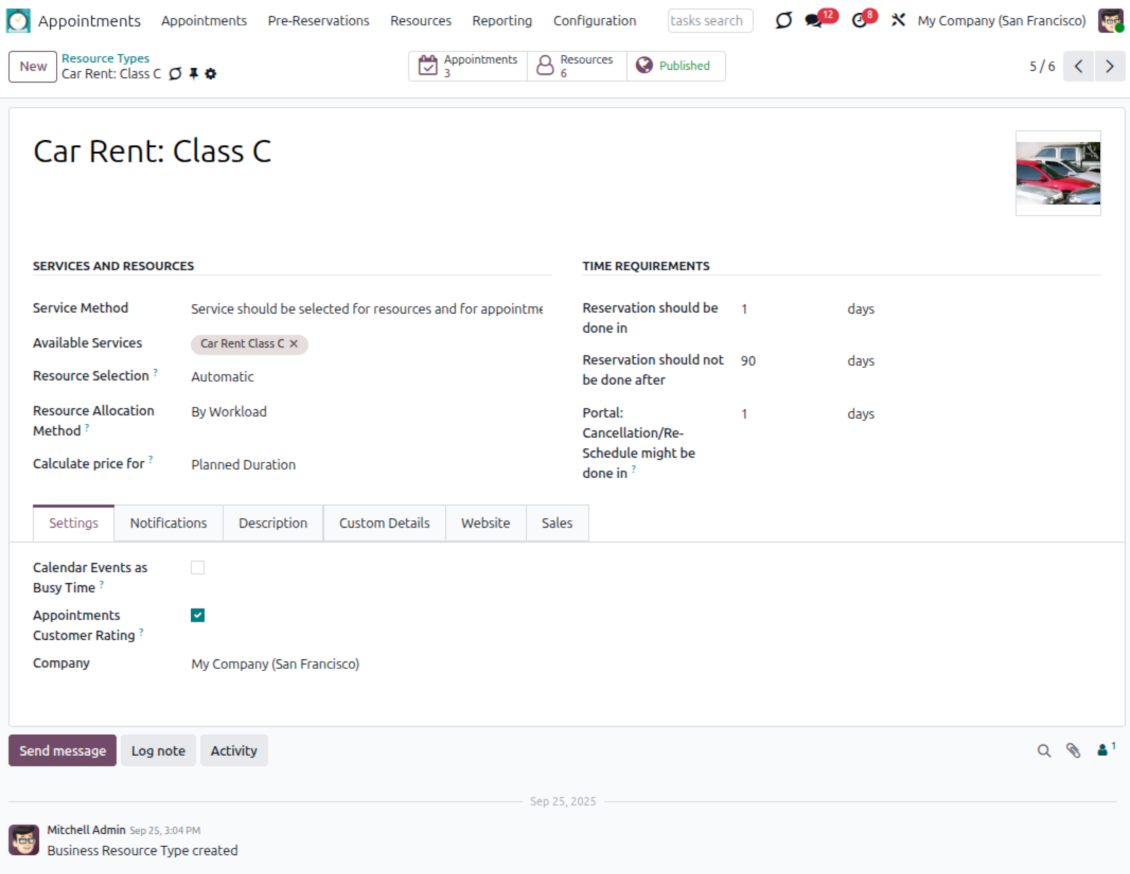
Task: Expand Resource Allocation Method dropdown
Action: pos(365,412)
